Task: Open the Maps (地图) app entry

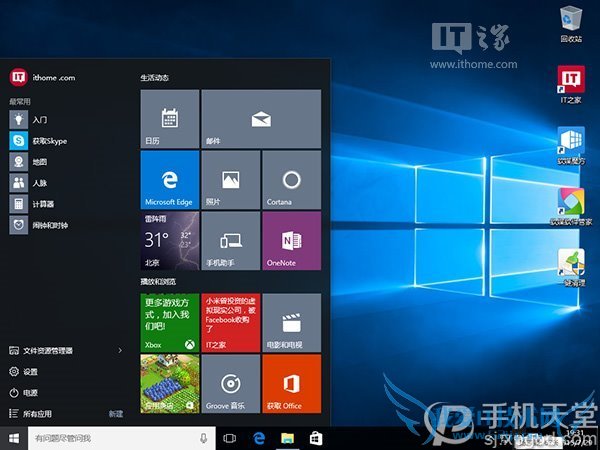Action: click(x=67, y=162)
